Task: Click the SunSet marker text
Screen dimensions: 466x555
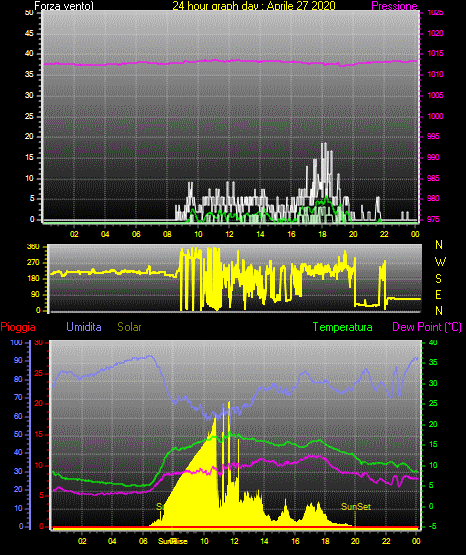Action: pyautogui.click(x=356, y=507)
